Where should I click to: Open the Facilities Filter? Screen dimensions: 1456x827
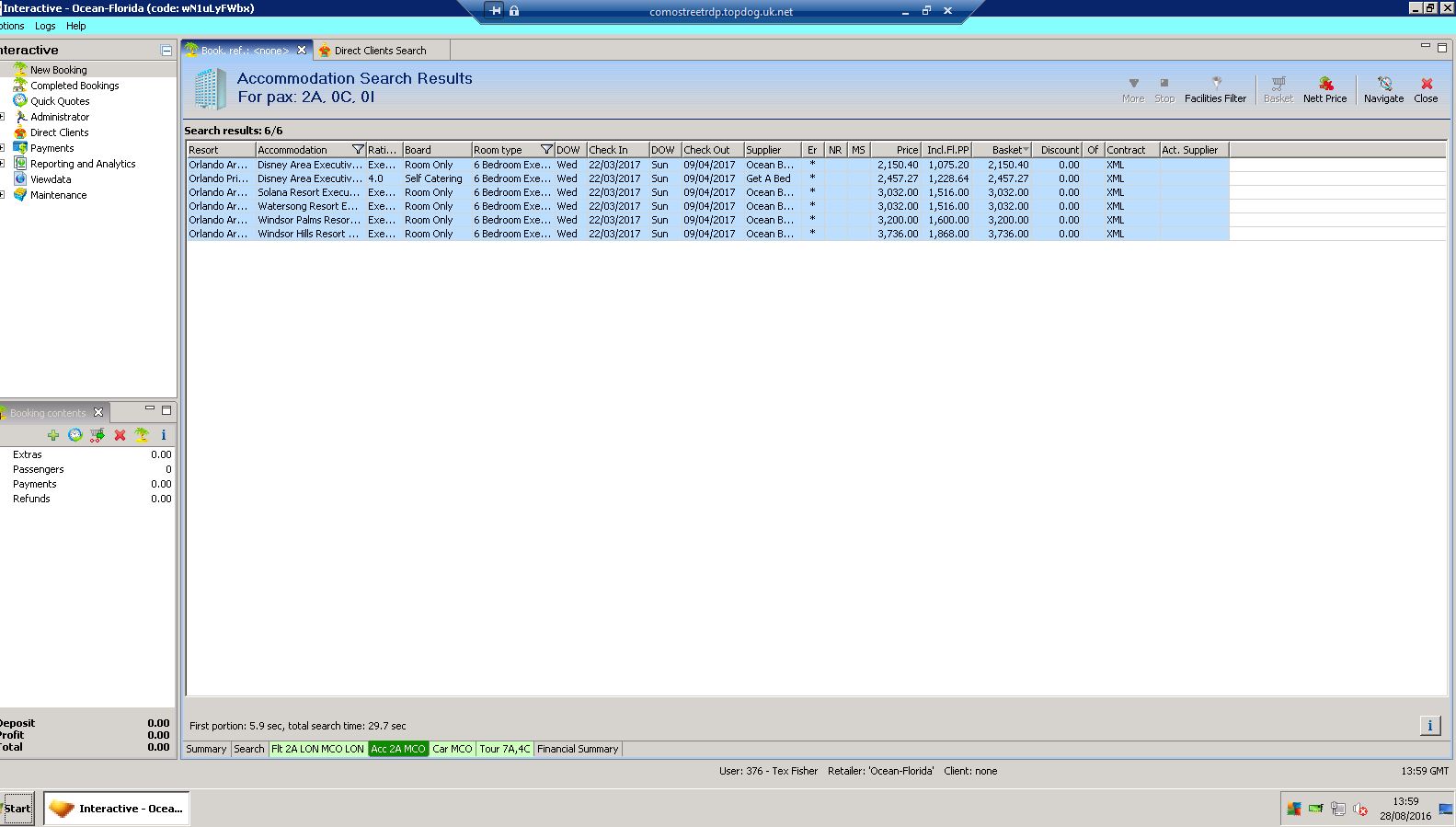point(1215,89)
